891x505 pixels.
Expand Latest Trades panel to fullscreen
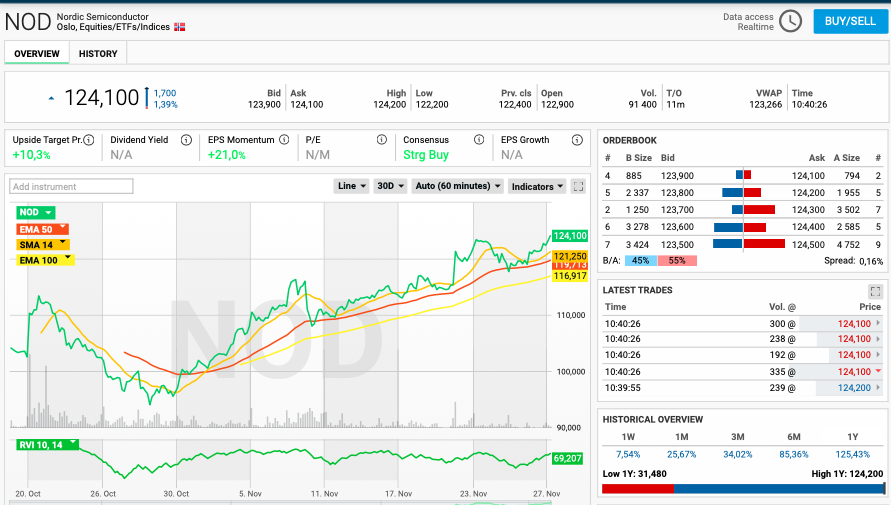875,291
